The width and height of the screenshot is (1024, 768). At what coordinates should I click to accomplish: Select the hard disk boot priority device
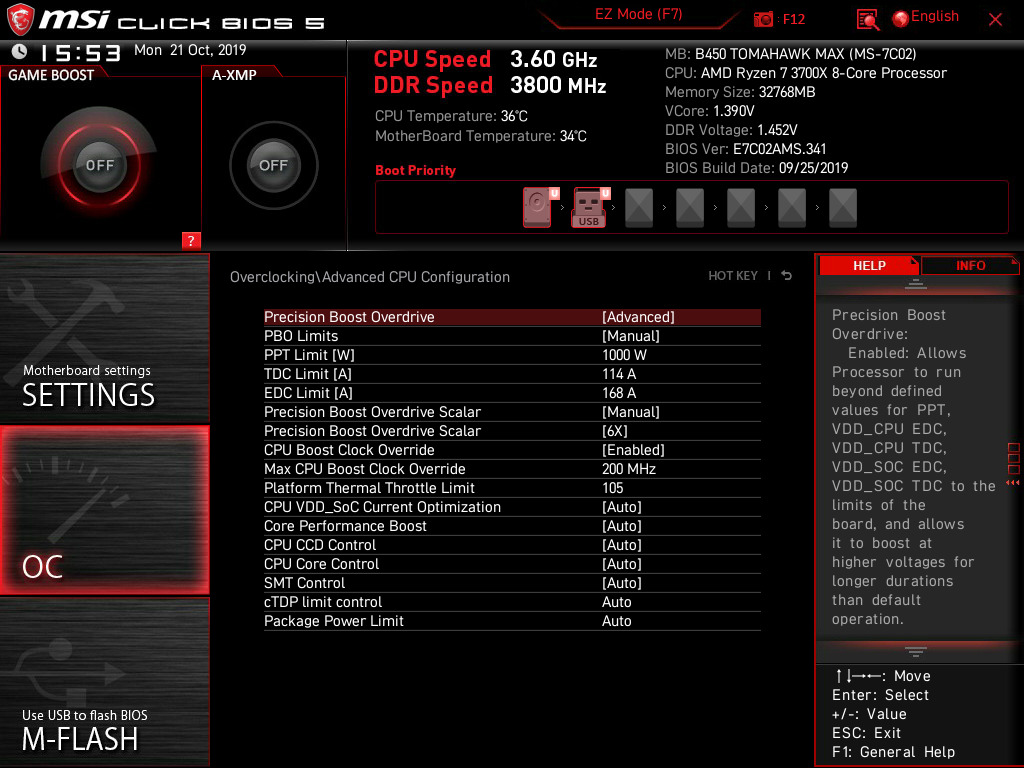click(x=539, y=208)
